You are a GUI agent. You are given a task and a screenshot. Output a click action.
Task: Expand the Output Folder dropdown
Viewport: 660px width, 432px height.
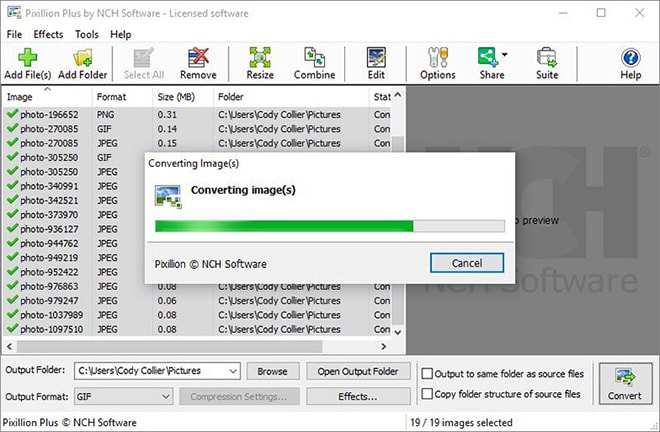click(233, 371)
